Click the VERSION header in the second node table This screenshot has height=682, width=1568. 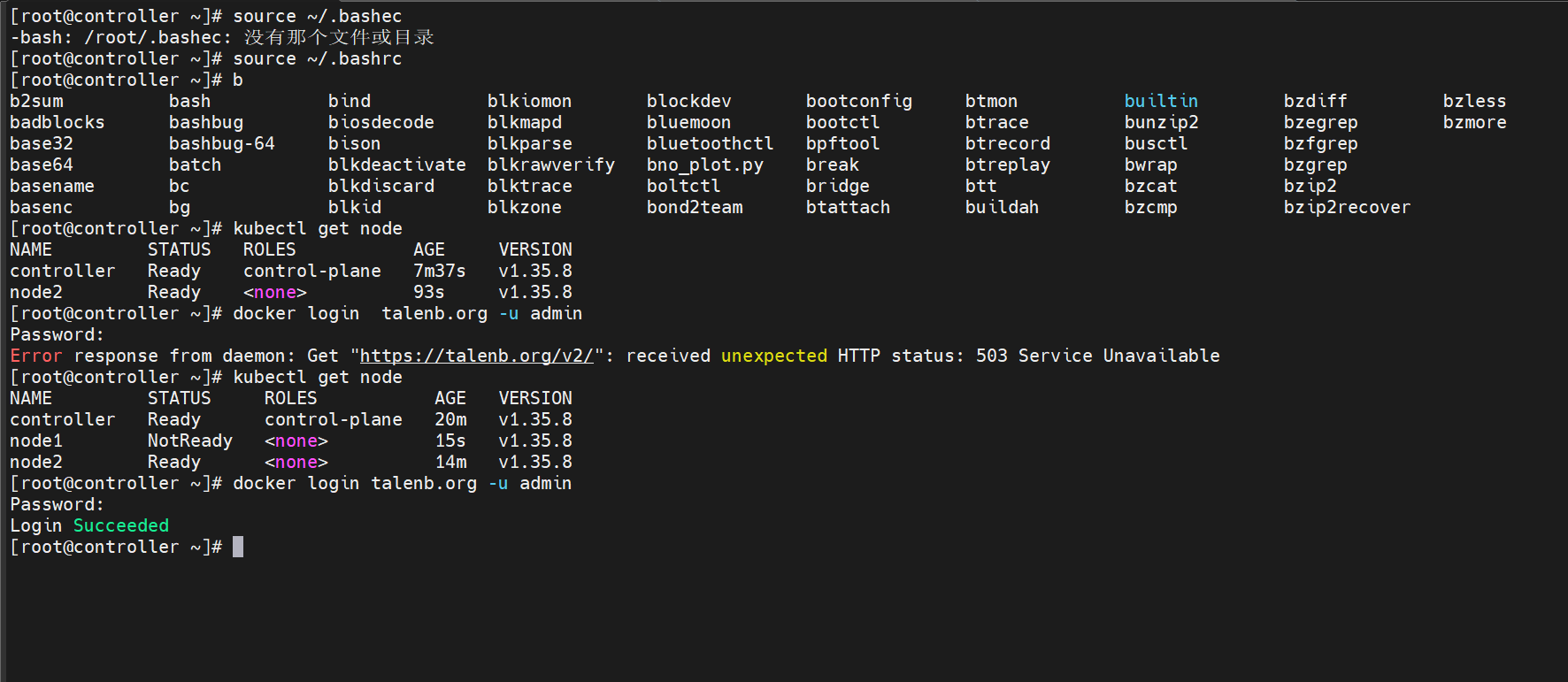tap(535, 398)
